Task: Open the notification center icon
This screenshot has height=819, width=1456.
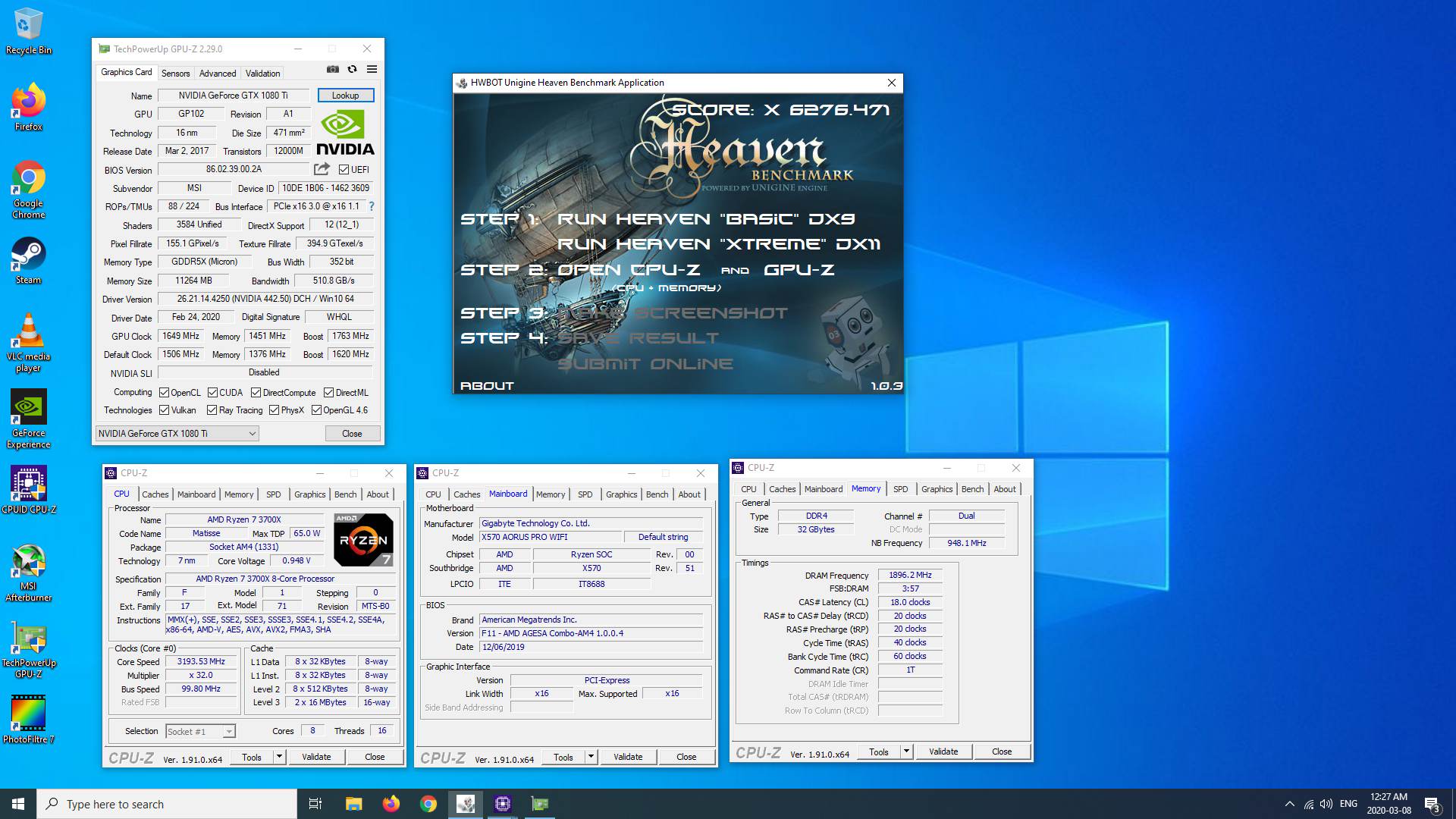Action: click(x=1432, y=804)
